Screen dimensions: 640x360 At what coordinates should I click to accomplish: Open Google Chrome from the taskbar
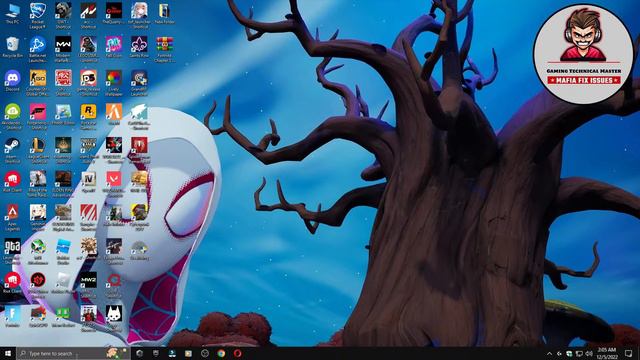point(221,353)
